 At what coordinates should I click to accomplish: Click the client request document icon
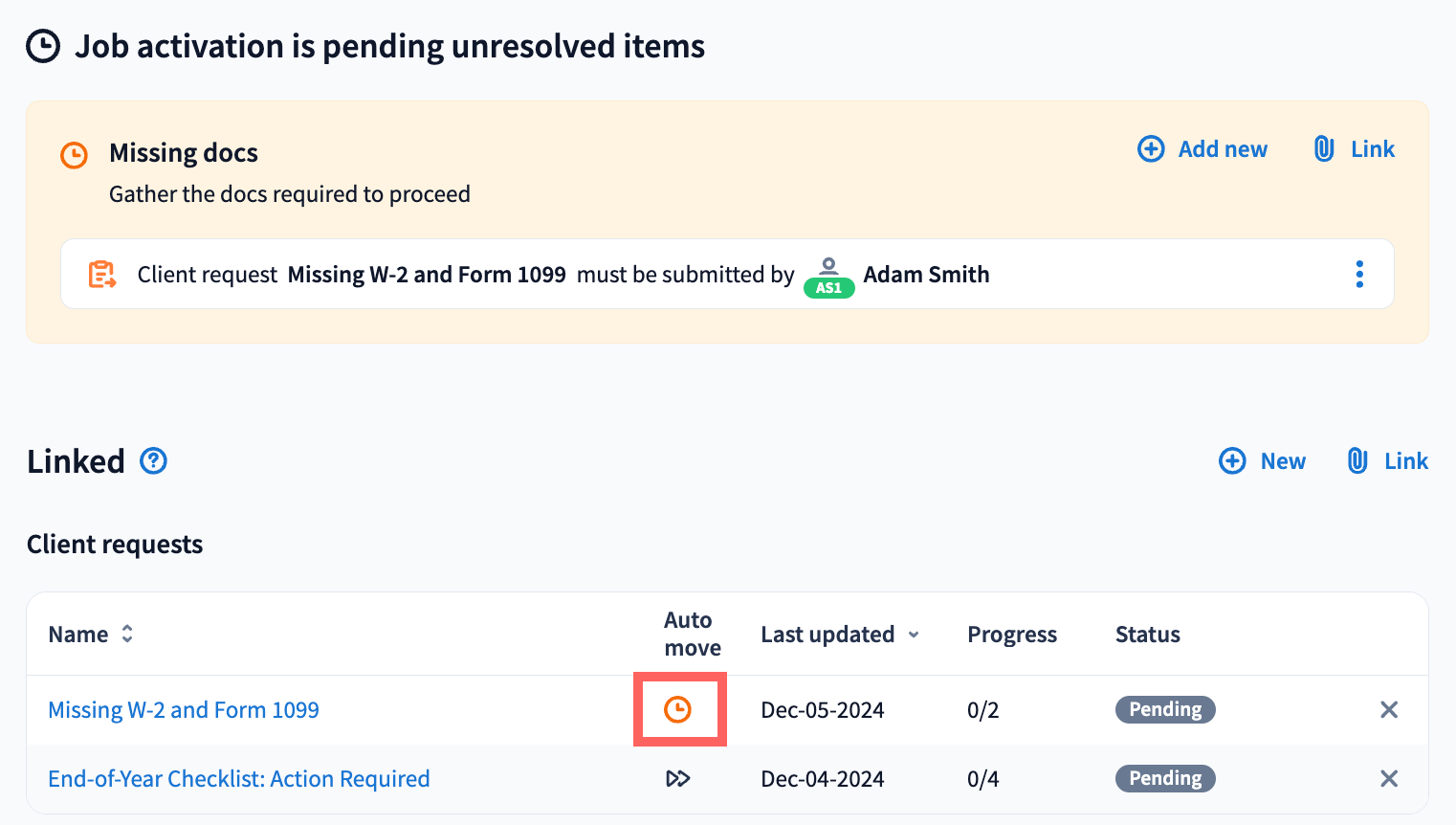click(x=102, y=275)
